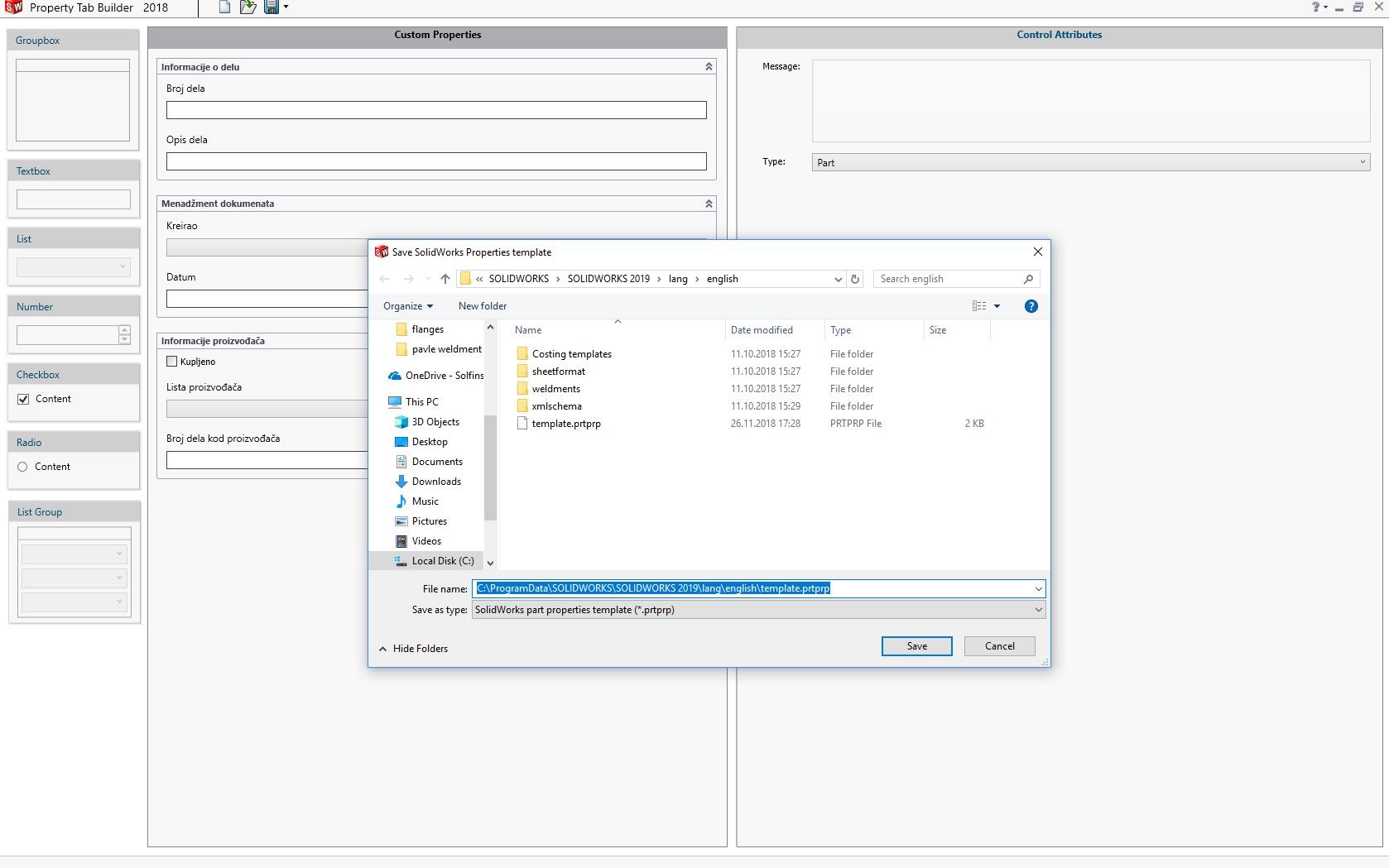Click the Save button

click(916, 645)
